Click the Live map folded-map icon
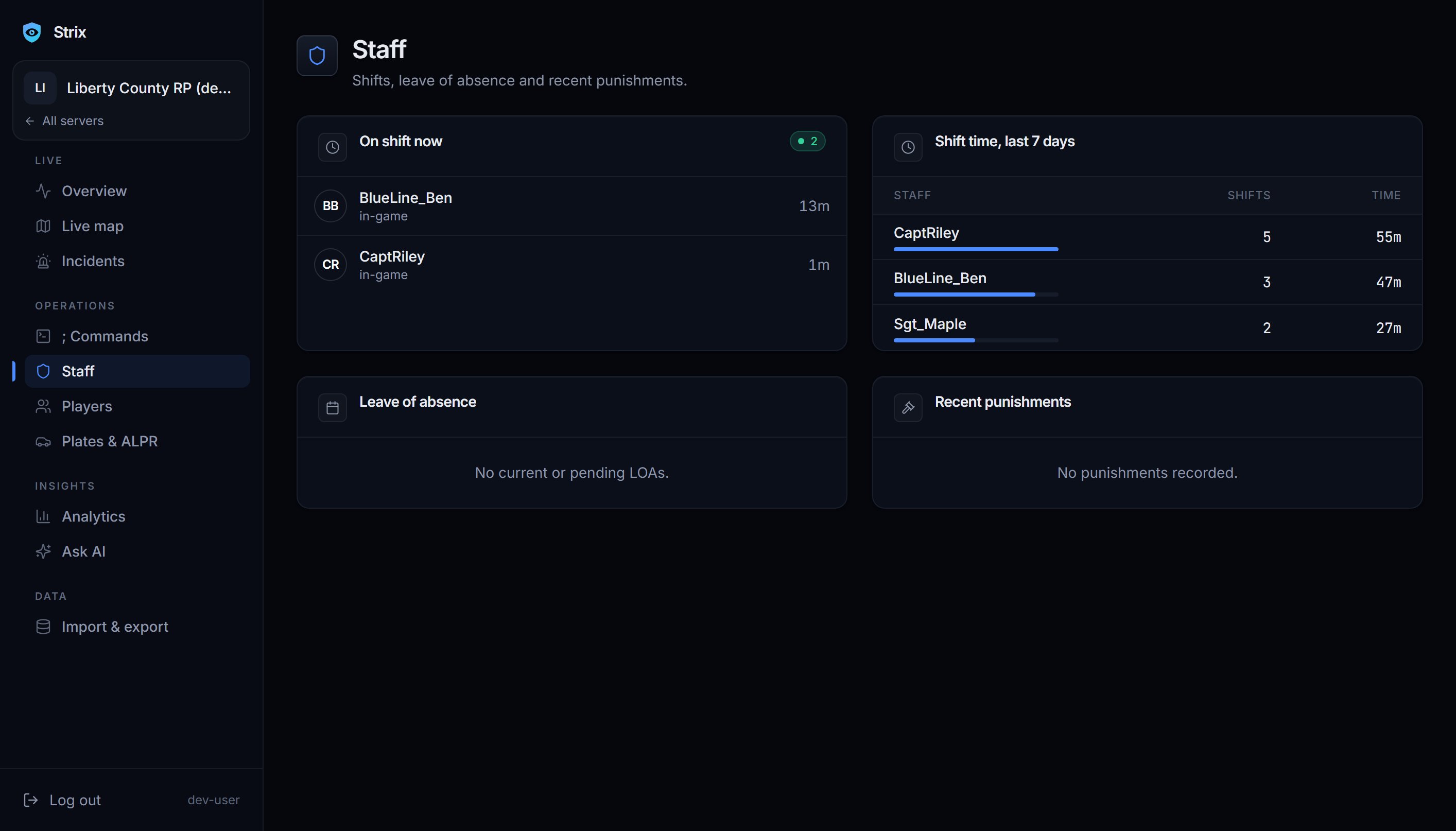The image size is (1456, 831). tap(43, 226)
